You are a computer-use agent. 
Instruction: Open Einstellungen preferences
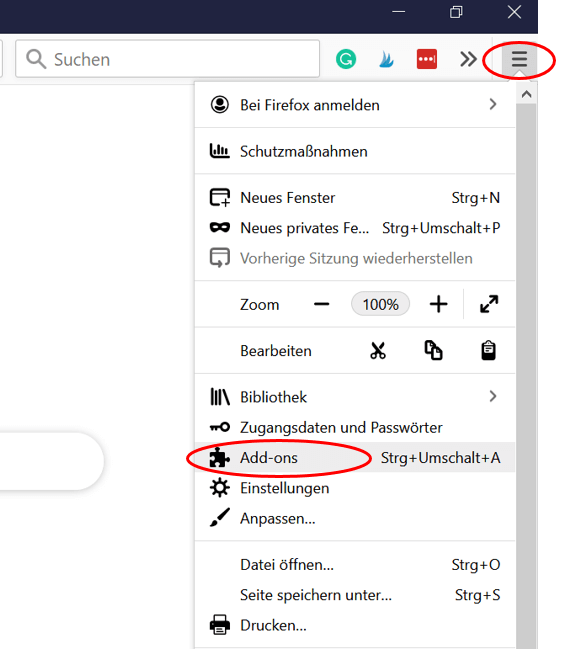tap(355, 488)
